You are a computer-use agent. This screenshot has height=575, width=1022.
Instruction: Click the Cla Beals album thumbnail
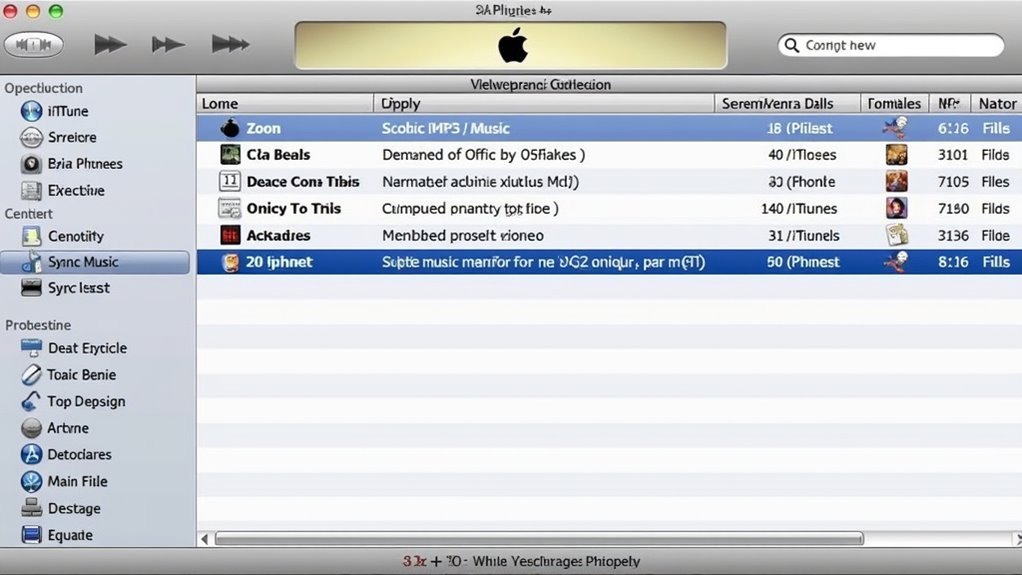coord(230,155)
